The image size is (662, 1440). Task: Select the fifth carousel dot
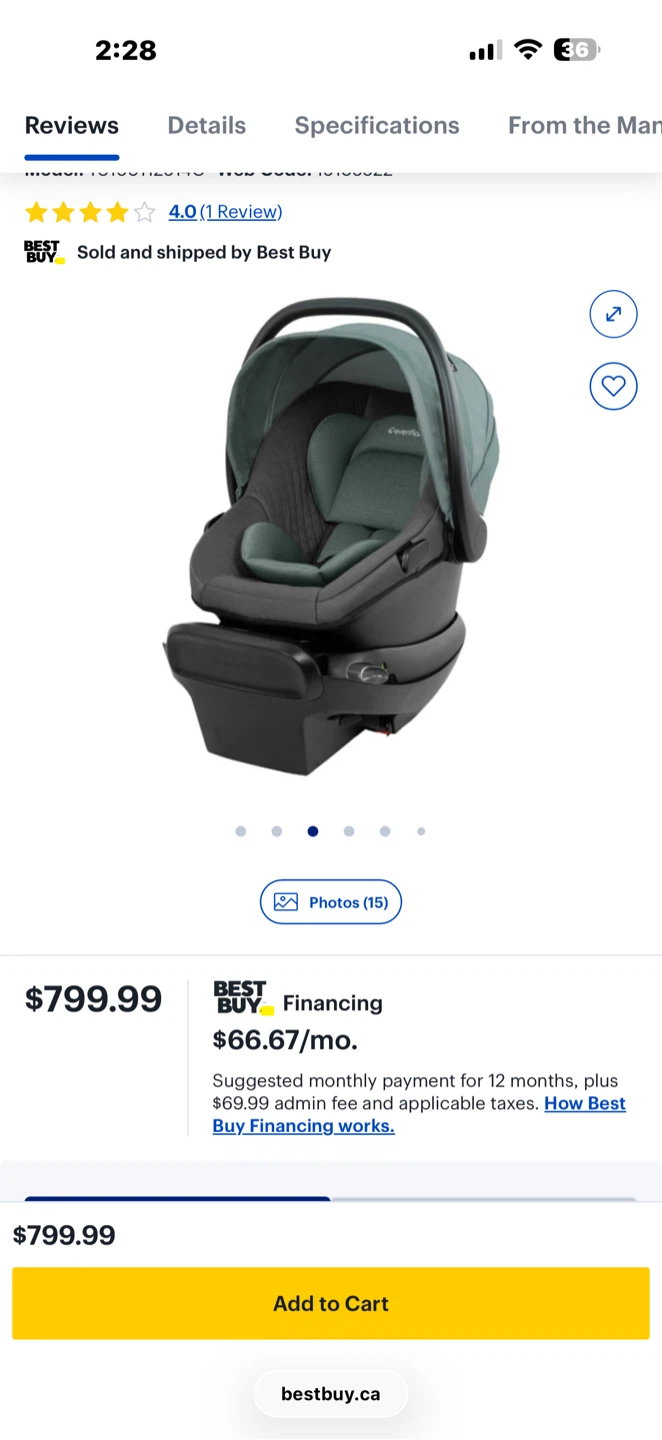385,831
